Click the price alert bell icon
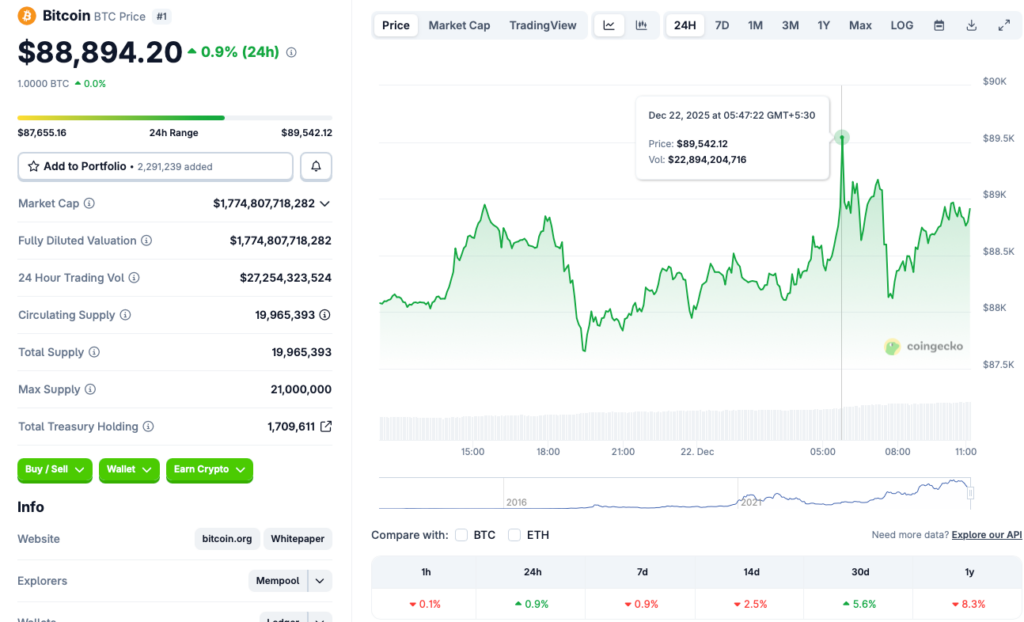 pos(316,166)
